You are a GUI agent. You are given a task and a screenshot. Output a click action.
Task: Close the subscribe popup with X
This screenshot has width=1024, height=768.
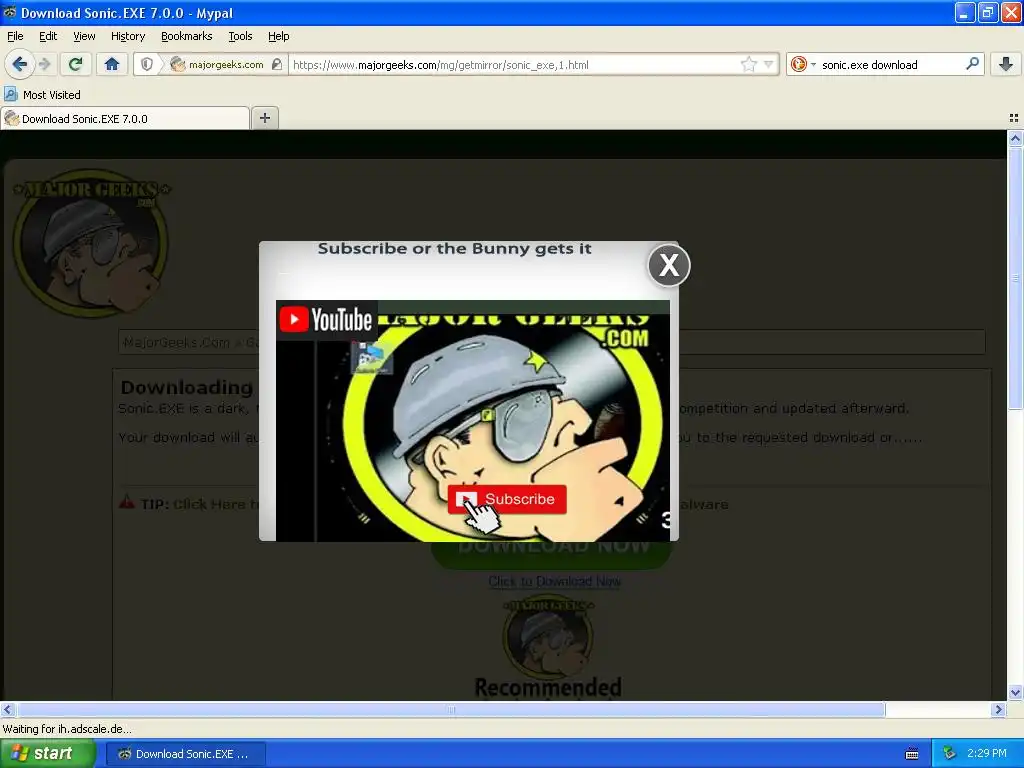click(669, 265)
